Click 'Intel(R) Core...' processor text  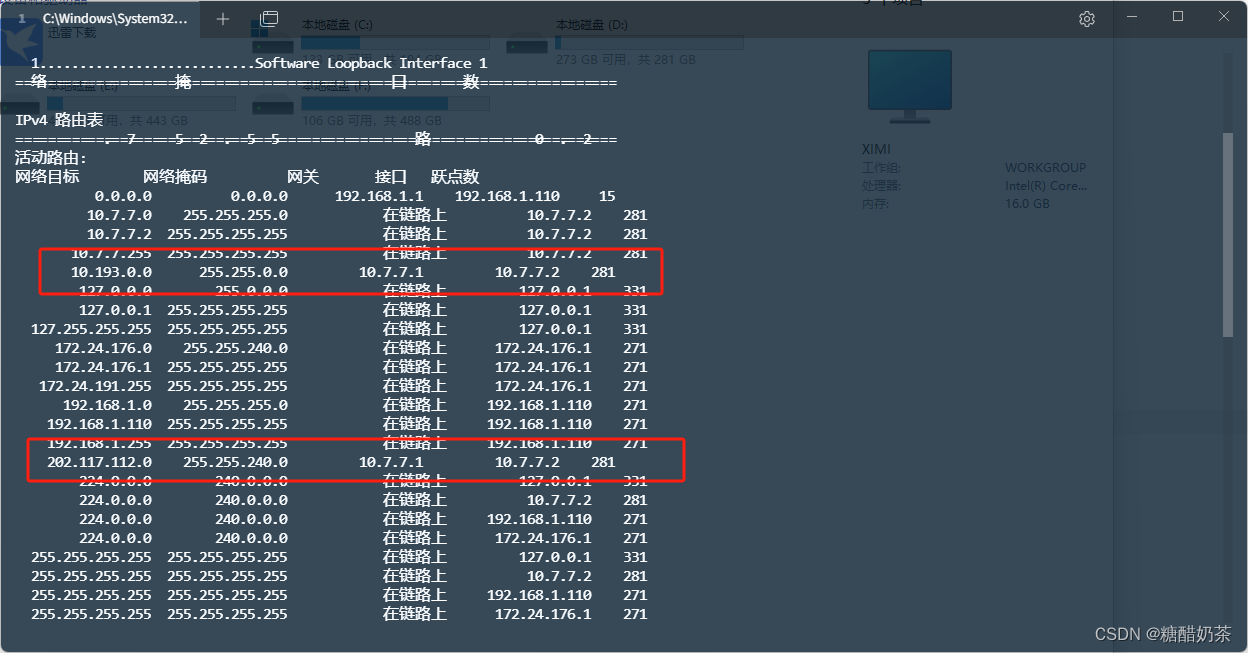pos(1046,186)
